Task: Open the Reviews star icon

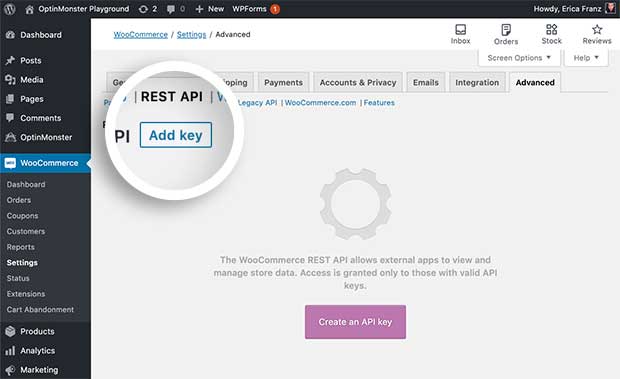Action: [597, 29]
